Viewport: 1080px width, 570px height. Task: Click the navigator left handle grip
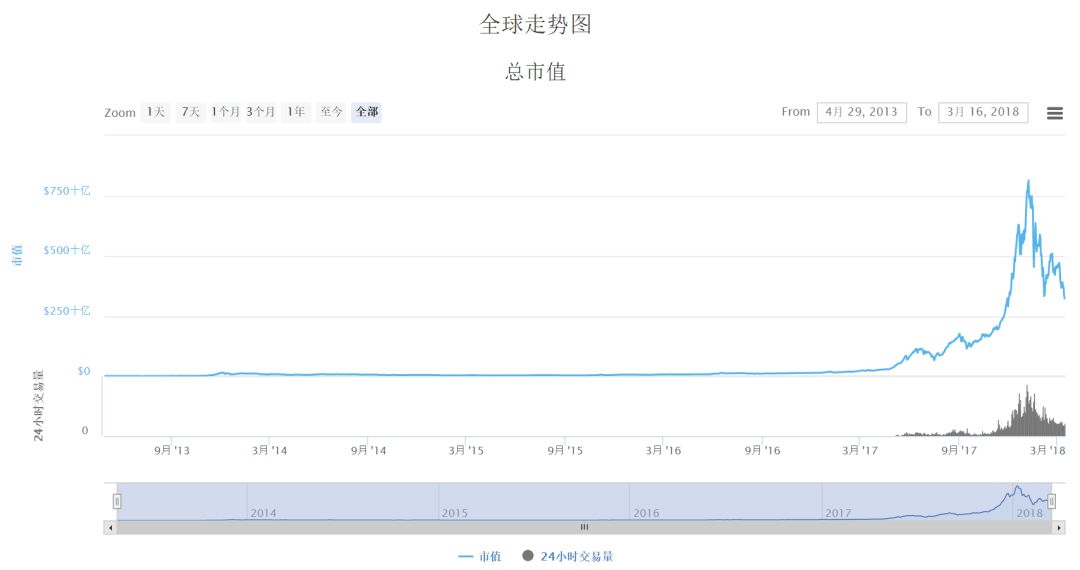117,501
